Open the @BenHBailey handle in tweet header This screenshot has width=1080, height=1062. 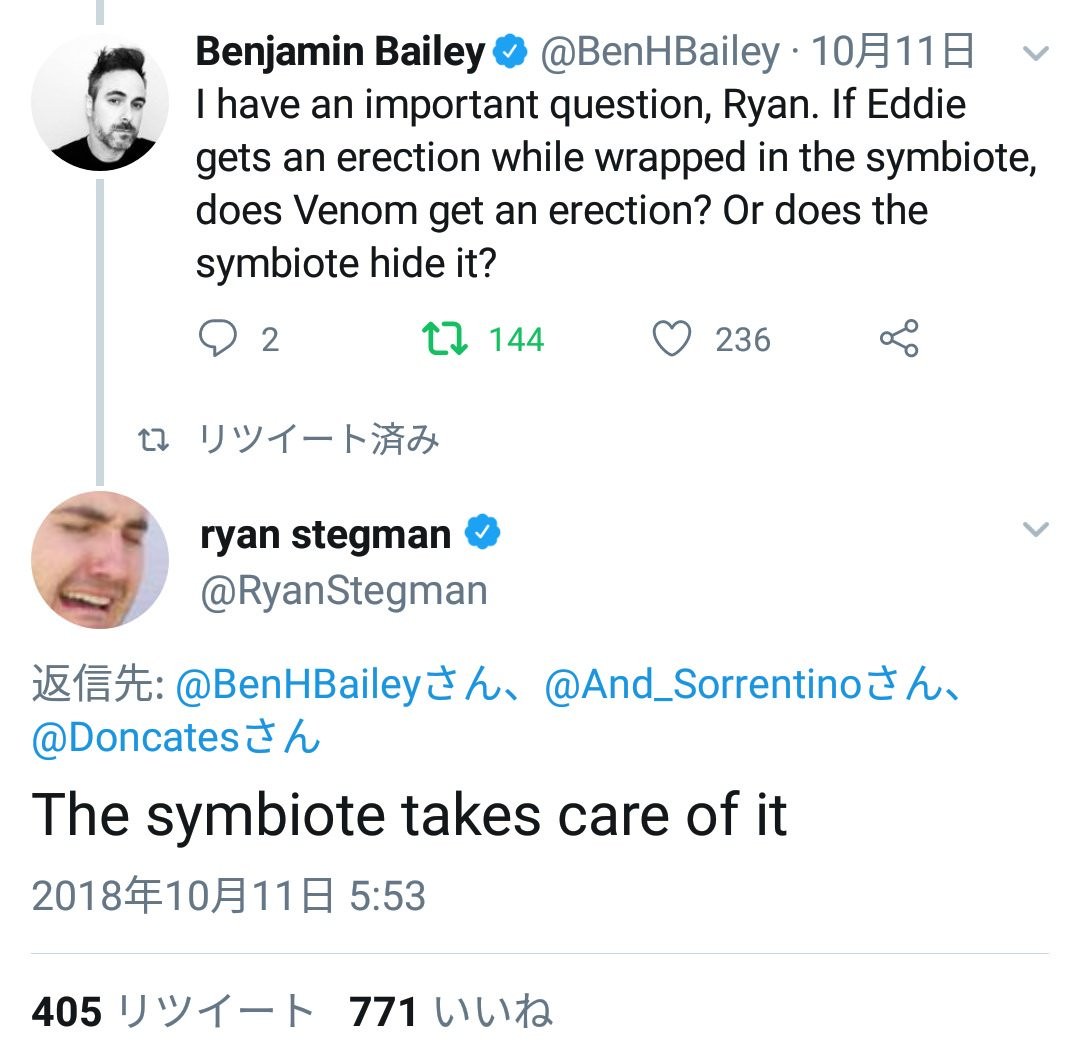(659, 53)
